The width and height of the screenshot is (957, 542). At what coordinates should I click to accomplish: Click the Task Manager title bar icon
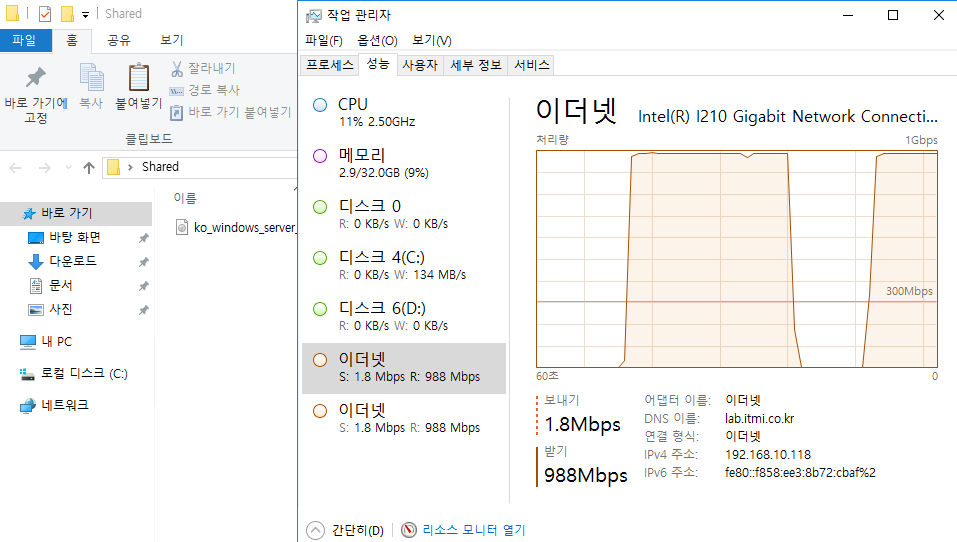[314, 15]
